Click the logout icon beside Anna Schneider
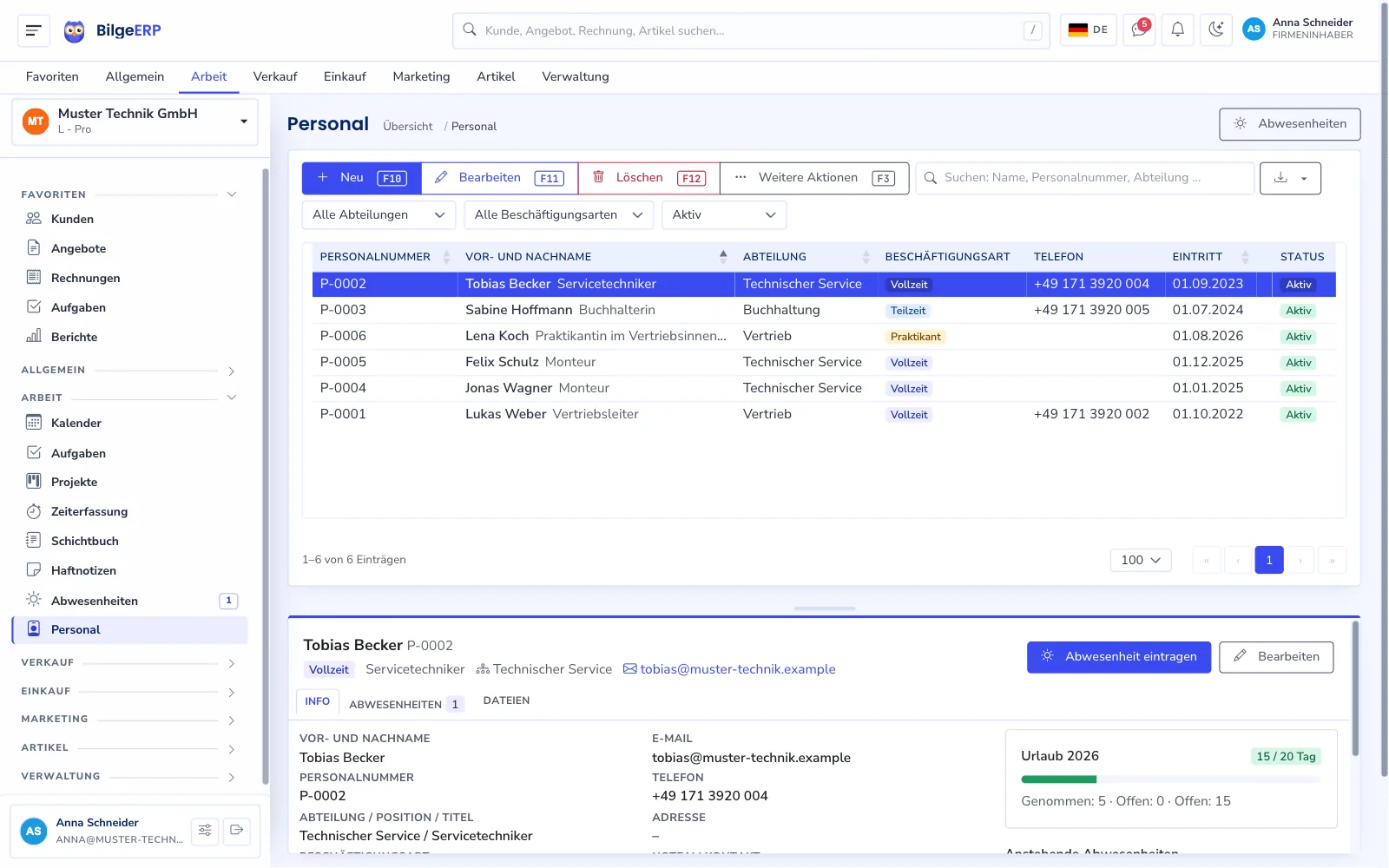1389x868 pixels. tap(237, 831)
